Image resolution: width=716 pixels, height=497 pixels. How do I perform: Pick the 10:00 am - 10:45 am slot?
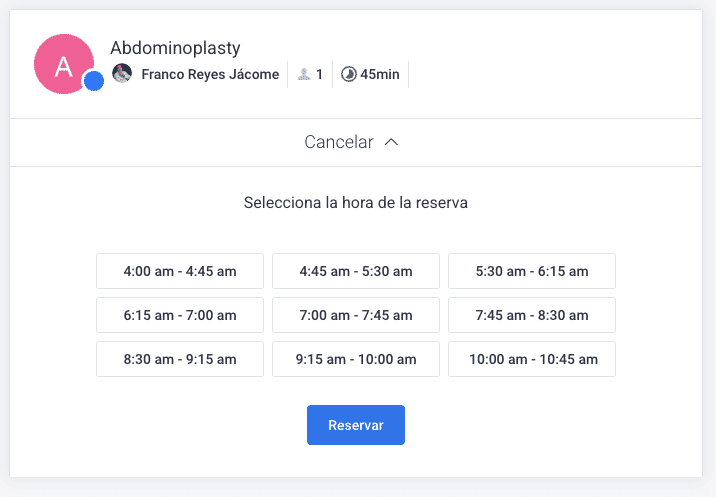pyautogui.click(x=532, y=359)
